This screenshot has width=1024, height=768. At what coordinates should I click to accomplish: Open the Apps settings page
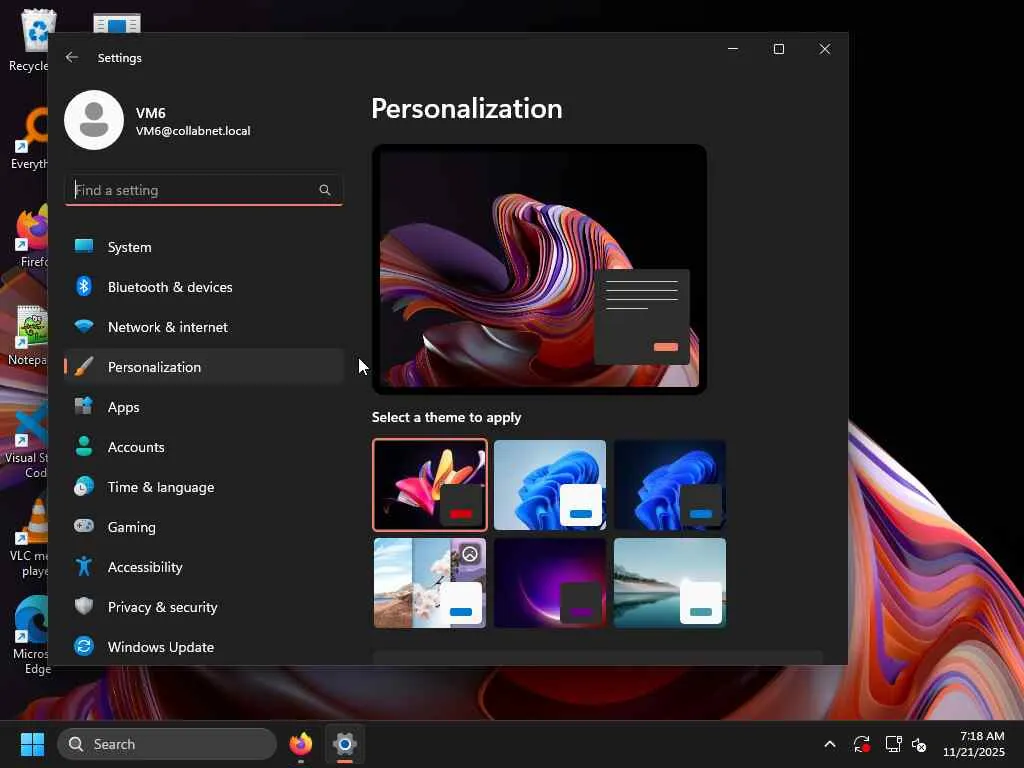tap(123, 407)
